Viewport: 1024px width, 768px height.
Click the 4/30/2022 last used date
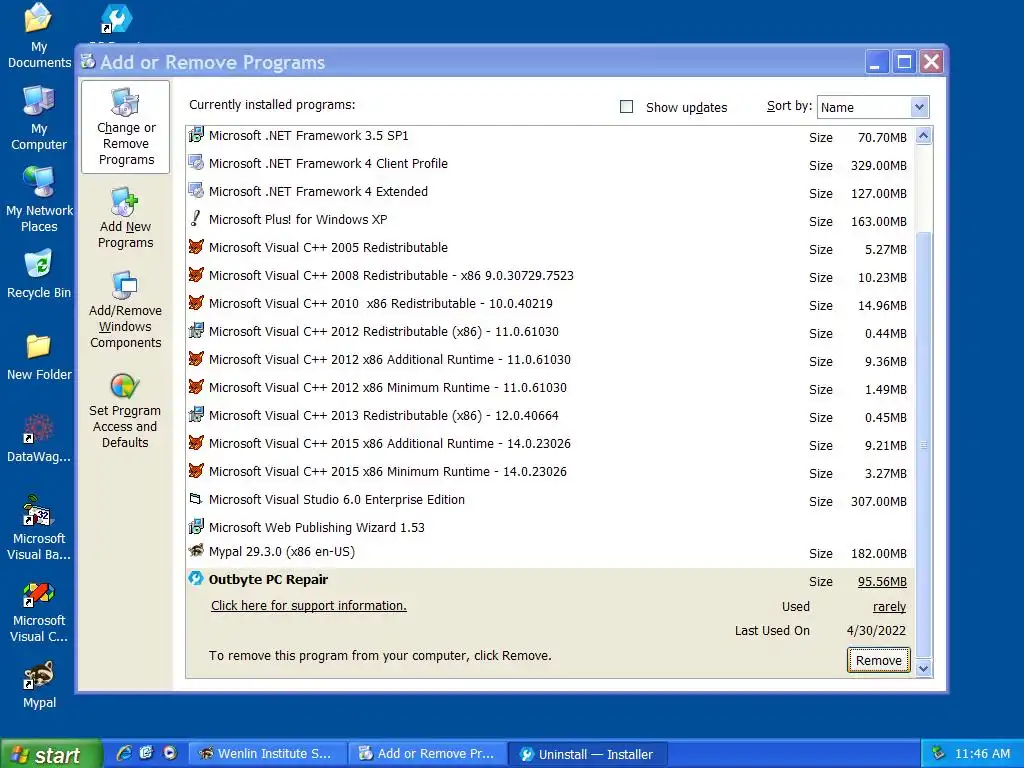click(876, 631)
